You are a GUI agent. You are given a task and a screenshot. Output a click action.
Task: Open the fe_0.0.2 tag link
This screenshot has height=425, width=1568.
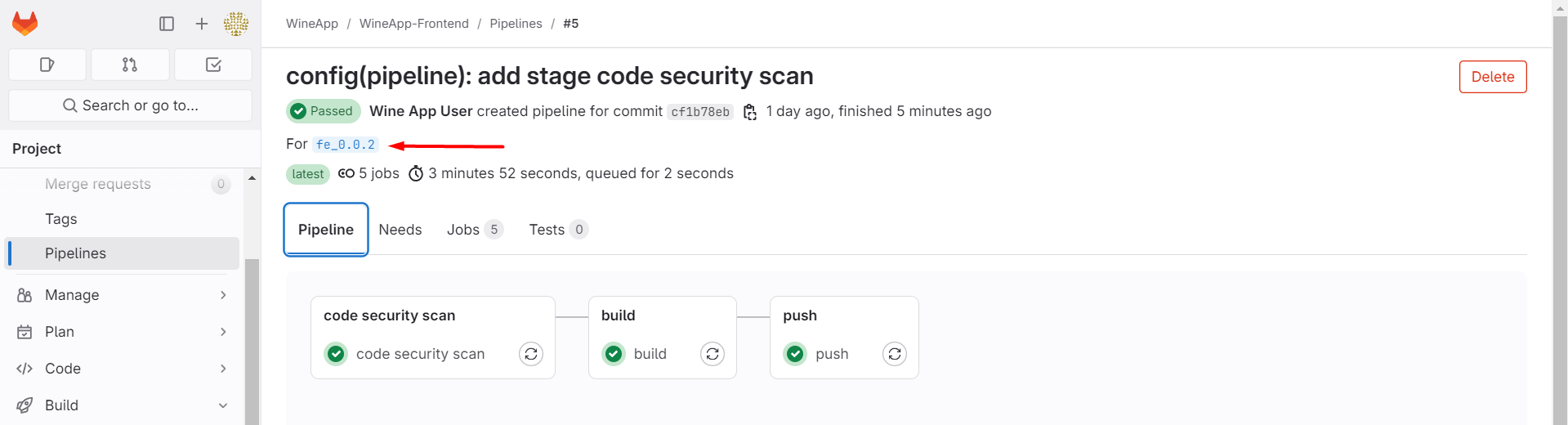point(346,145)
